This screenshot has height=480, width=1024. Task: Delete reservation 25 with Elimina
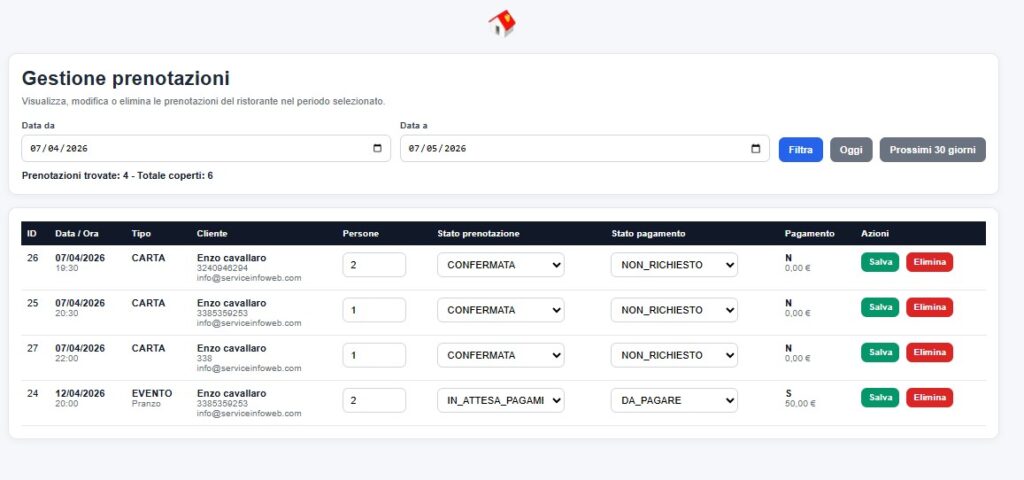click(x=929, y=307)
